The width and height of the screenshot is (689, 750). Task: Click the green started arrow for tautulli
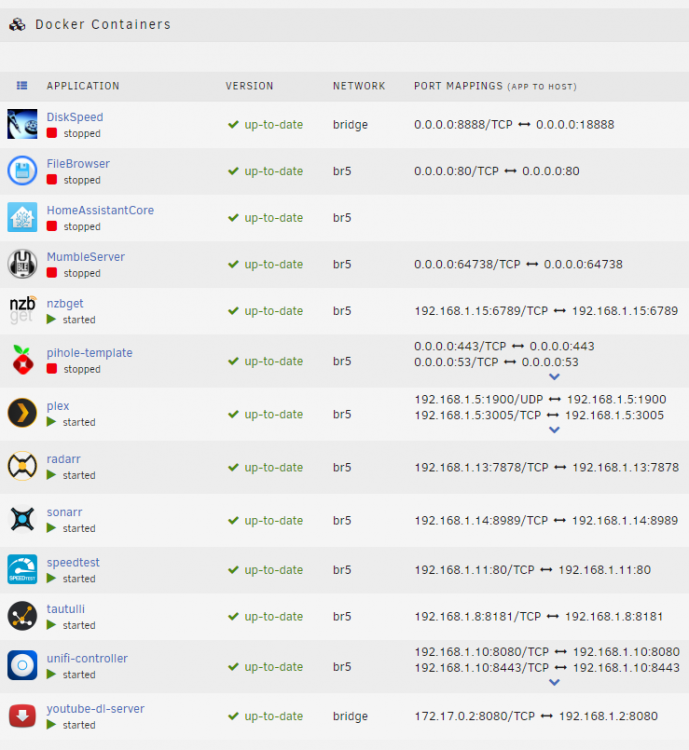(x=51, y=625)
